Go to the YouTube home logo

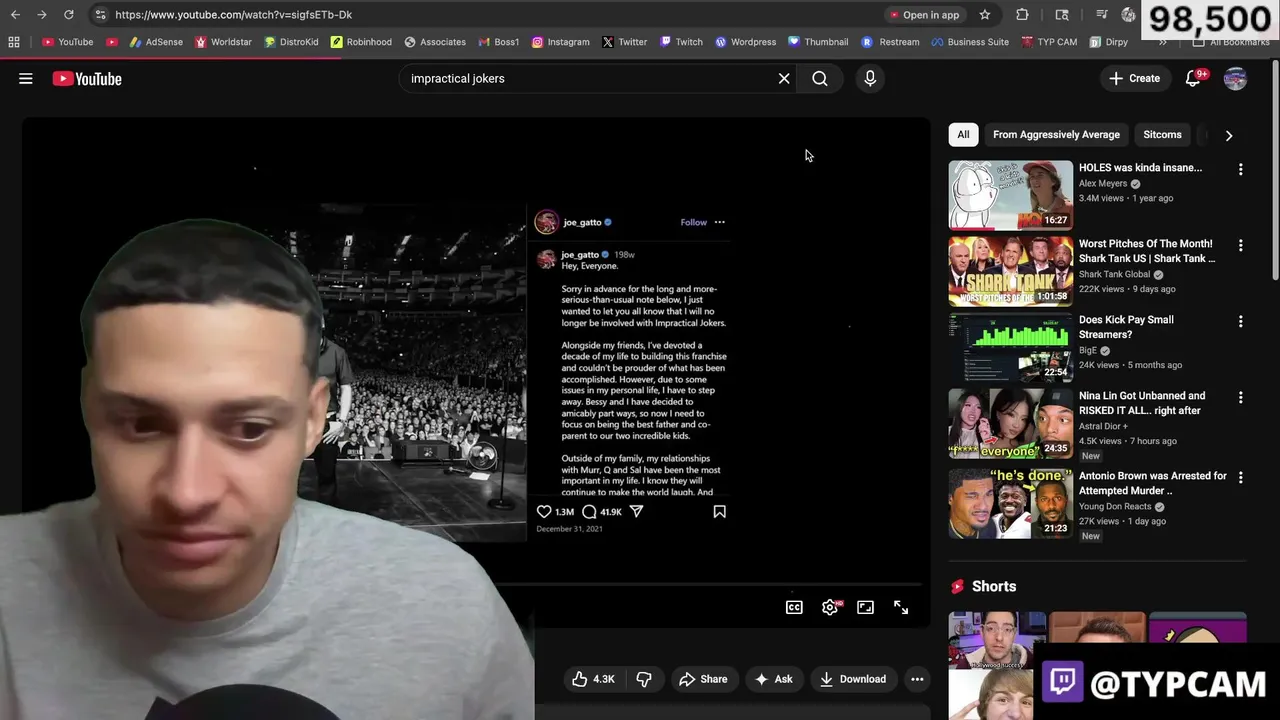(x=87, y=79)
